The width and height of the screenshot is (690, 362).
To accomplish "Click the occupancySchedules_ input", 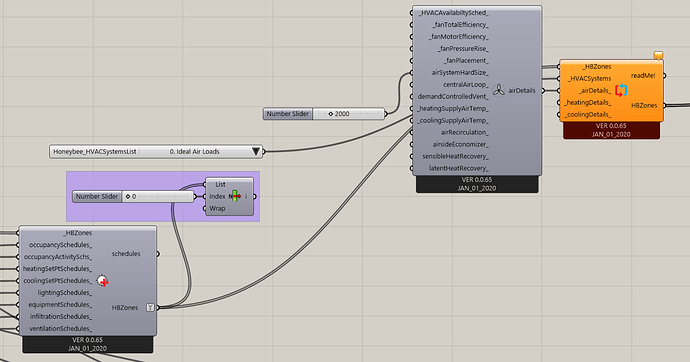I will tap(61, 245).
